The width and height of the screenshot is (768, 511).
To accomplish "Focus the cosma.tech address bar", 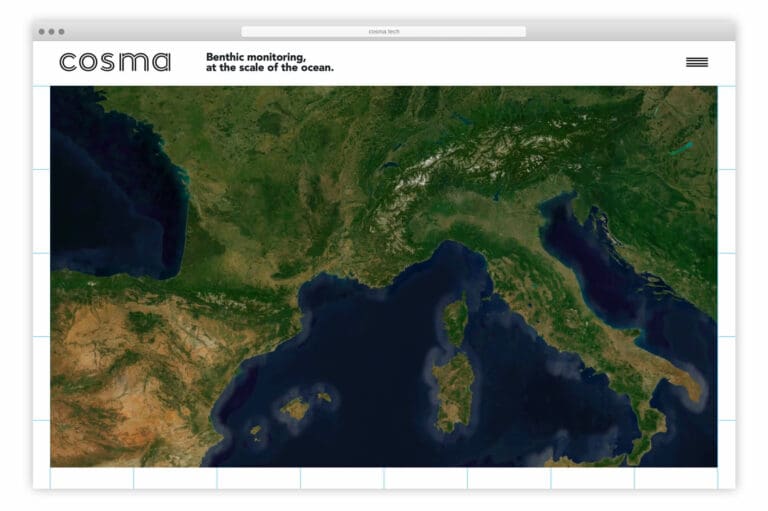I will pos(383,32).
